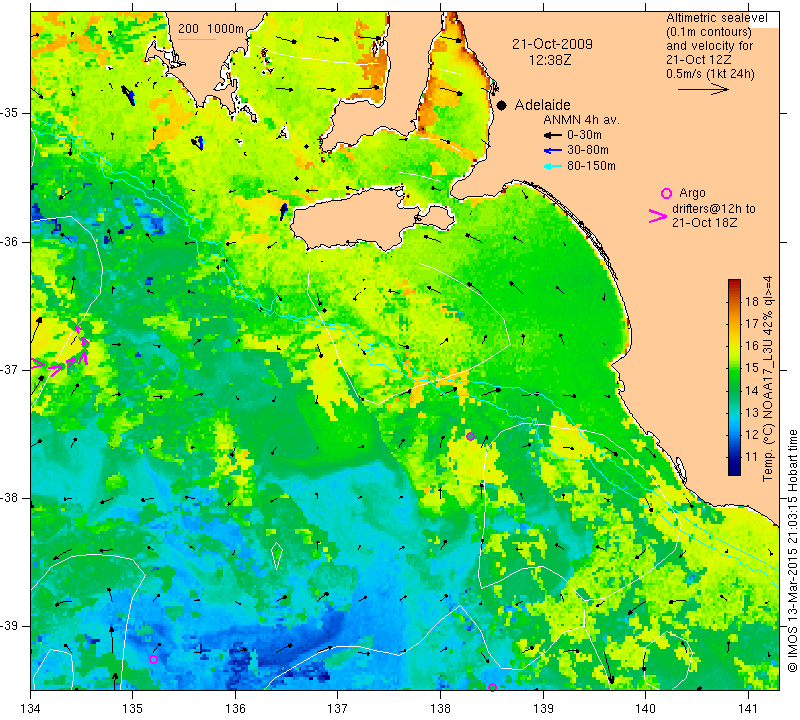Image resolution: width=800 pixels, height=720 pixels.
Task: Click the Argo float legend circle
Action: tap(666, 193)
